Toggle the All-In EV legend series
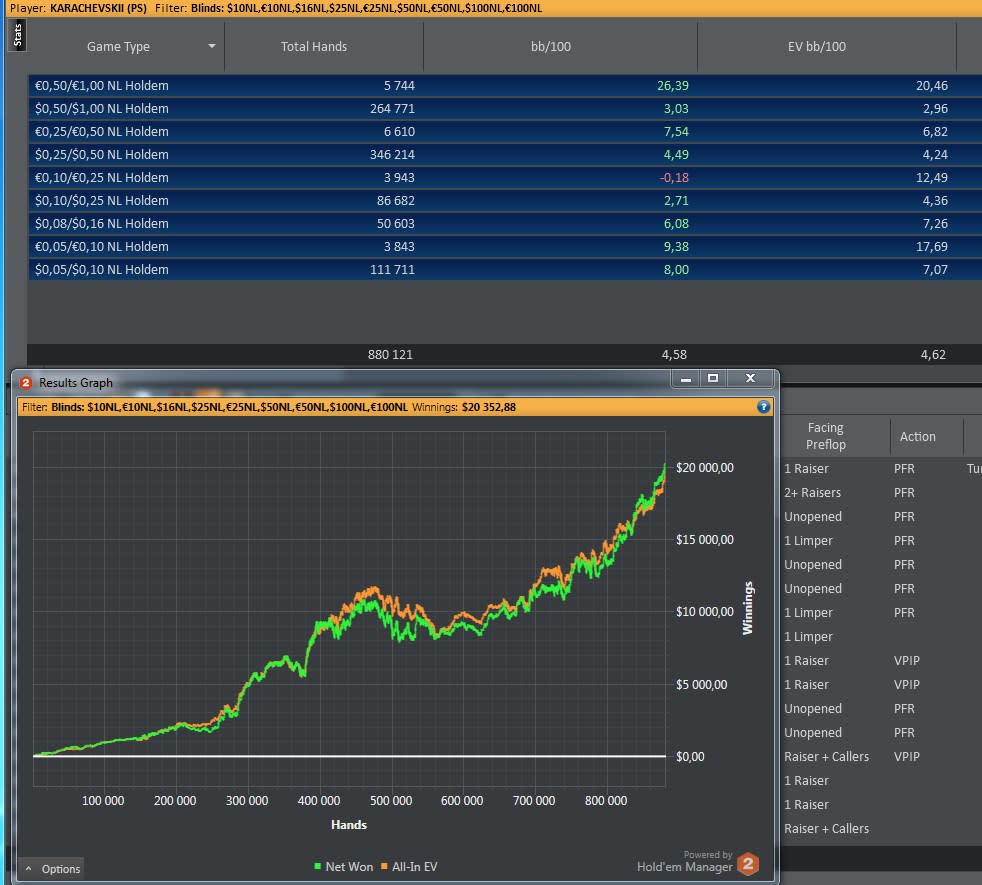This screenshot has height=885, width=982. point(409,866)
